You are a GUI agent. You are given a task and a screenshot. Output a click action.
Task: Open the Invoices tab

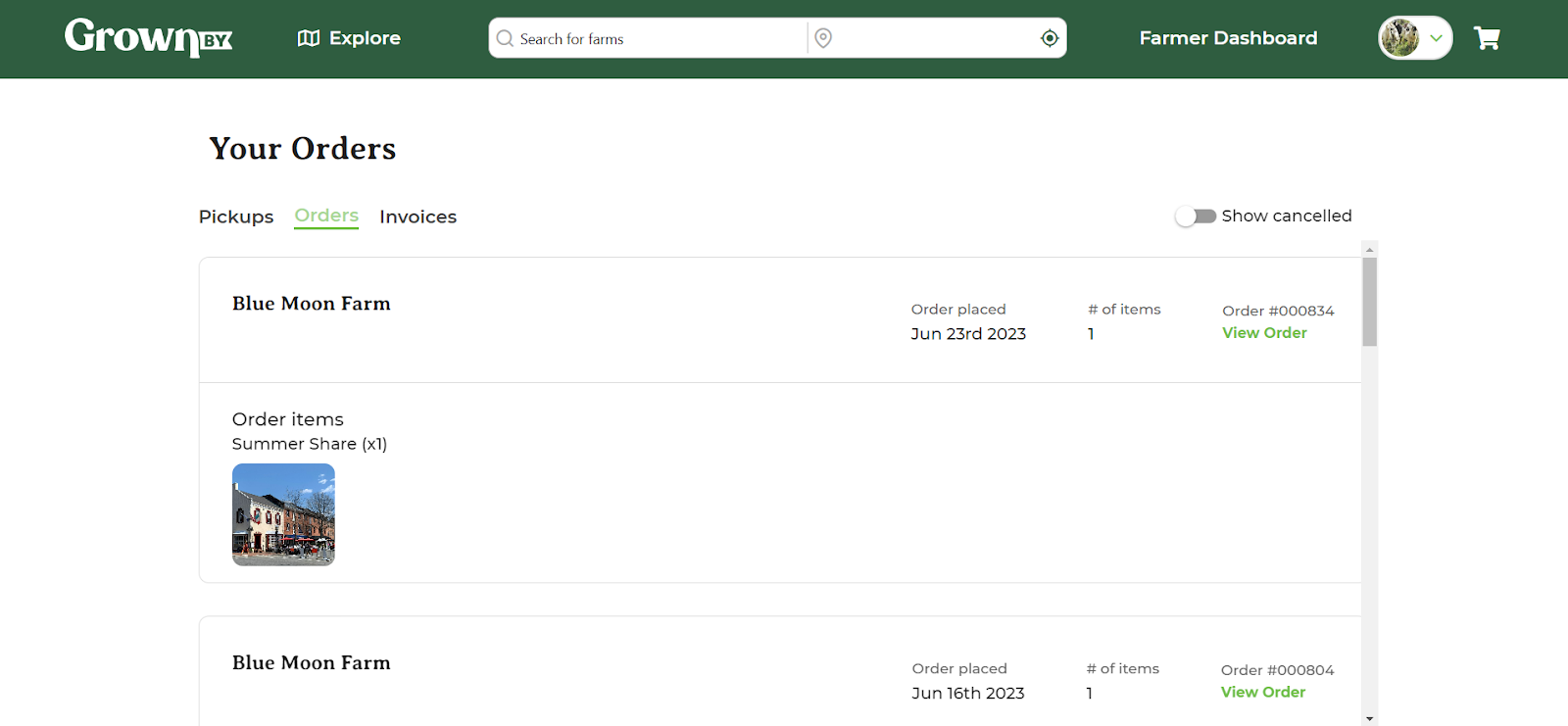(418, 217)
